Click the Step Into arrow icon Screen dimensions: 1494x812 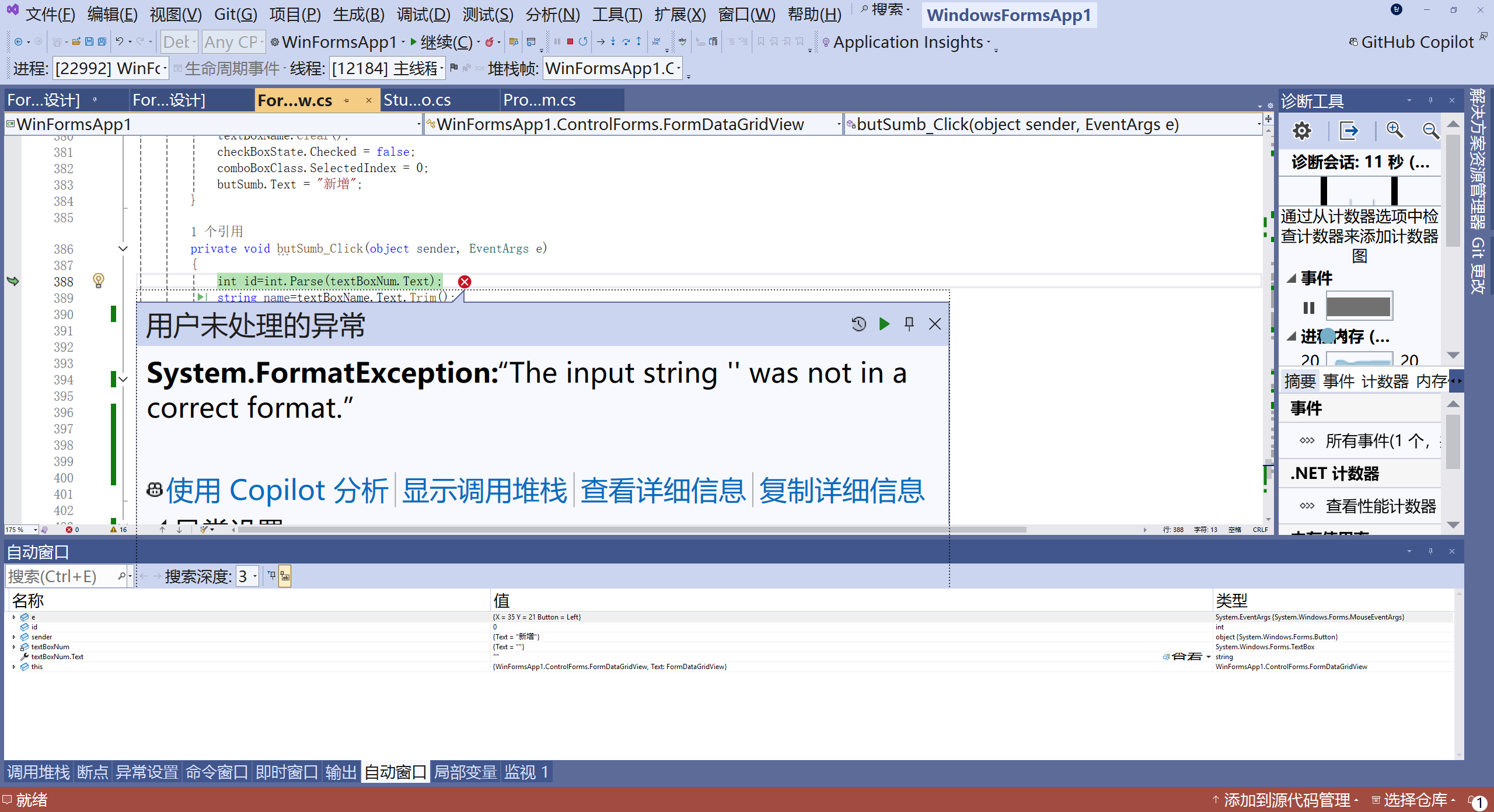pos(613,41)
